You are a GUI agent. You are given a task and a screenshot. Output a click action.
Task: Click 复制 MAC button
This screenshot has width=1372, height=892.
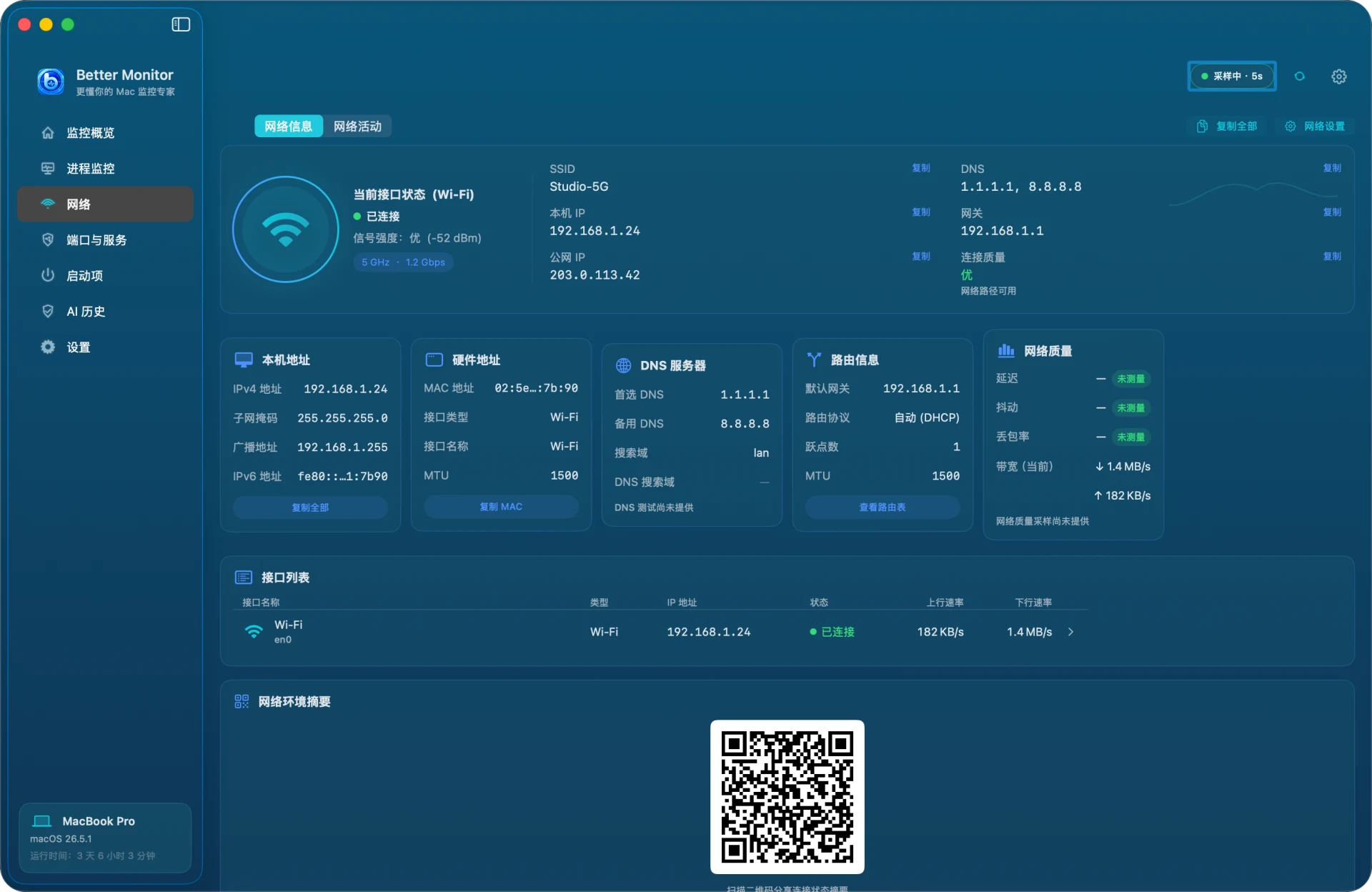501,507
